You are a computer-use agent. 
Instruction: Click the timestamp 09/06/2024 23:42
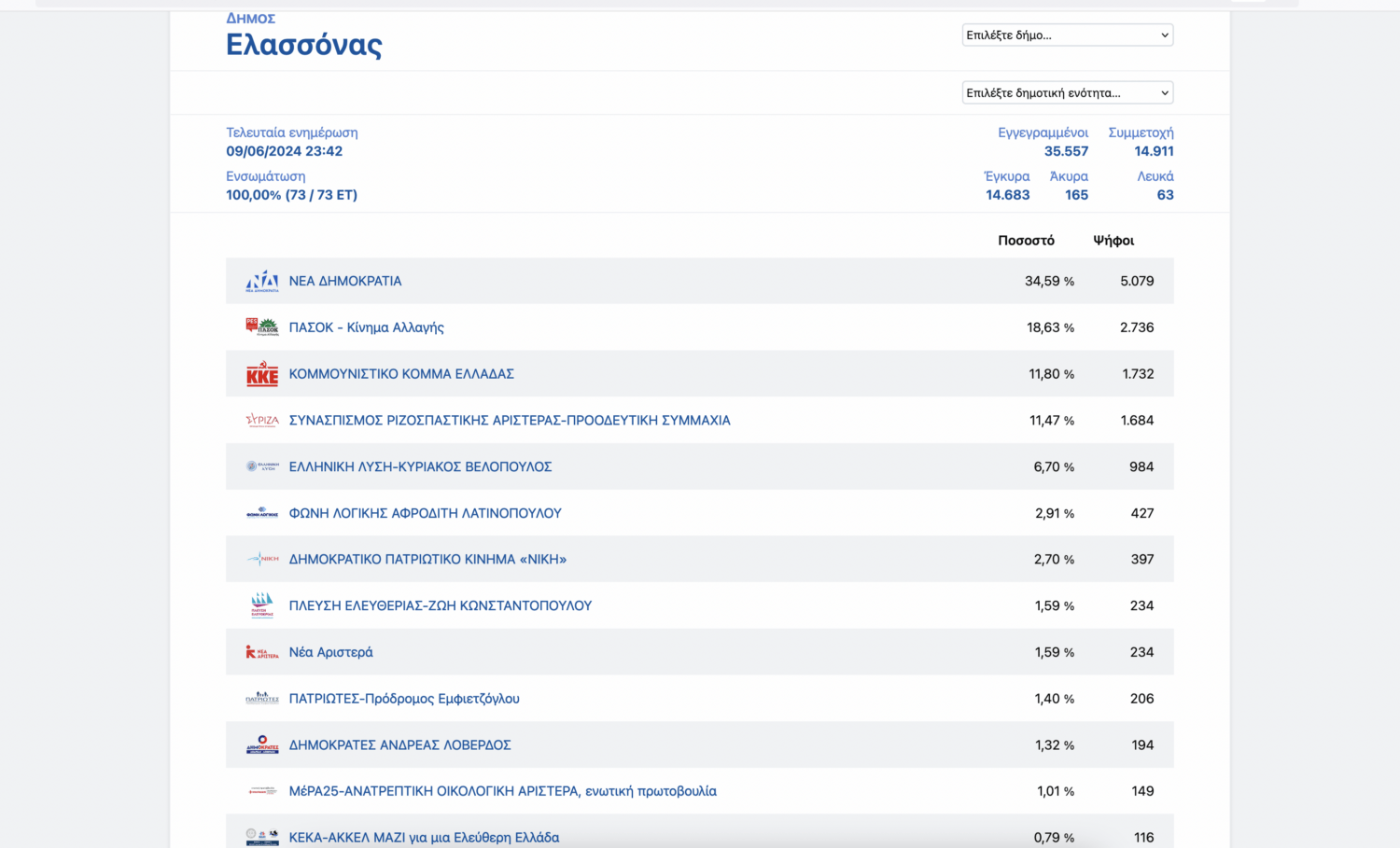285,151
